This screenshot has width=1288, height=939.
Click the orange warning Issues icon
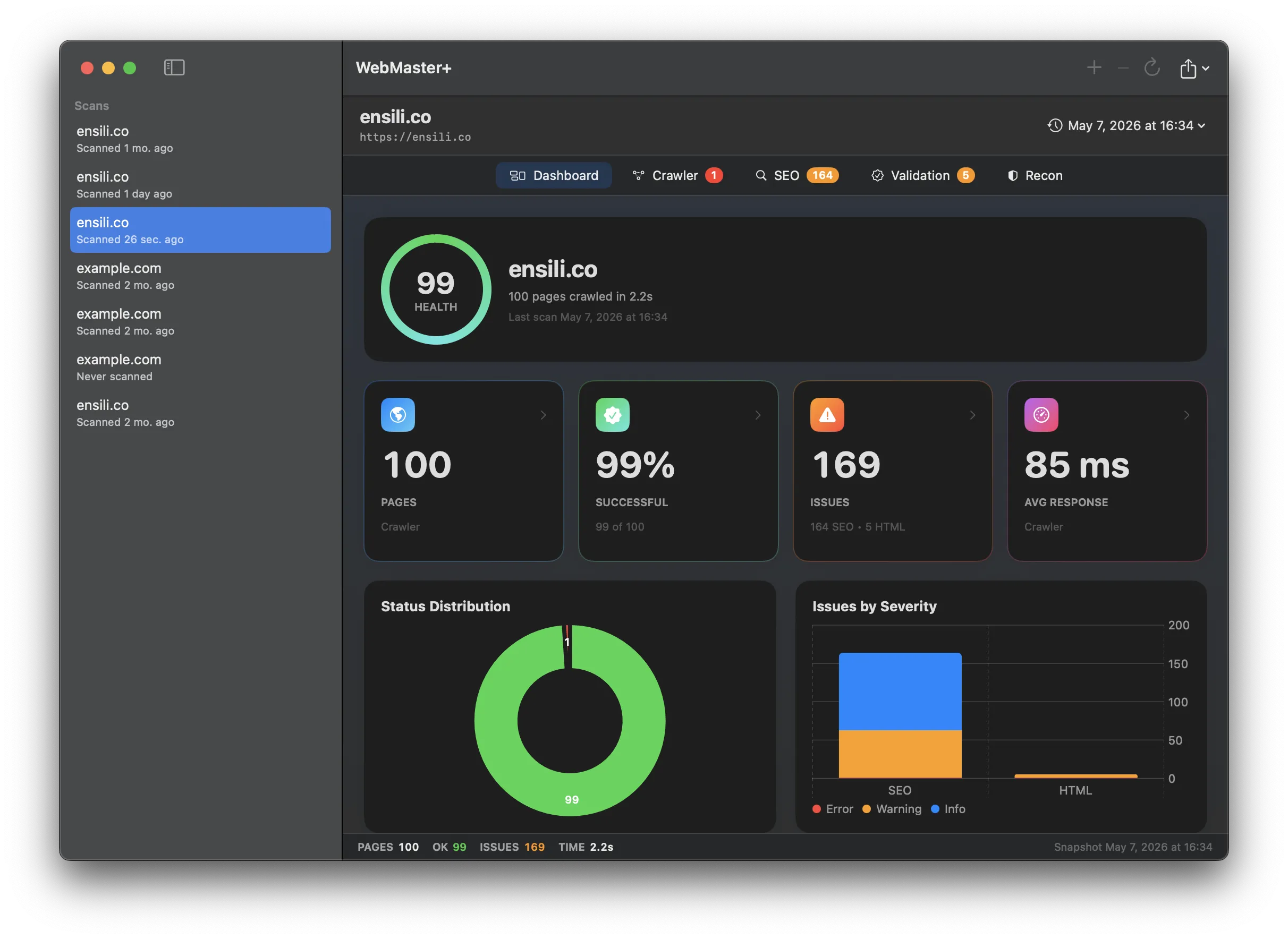click(827, 415)
